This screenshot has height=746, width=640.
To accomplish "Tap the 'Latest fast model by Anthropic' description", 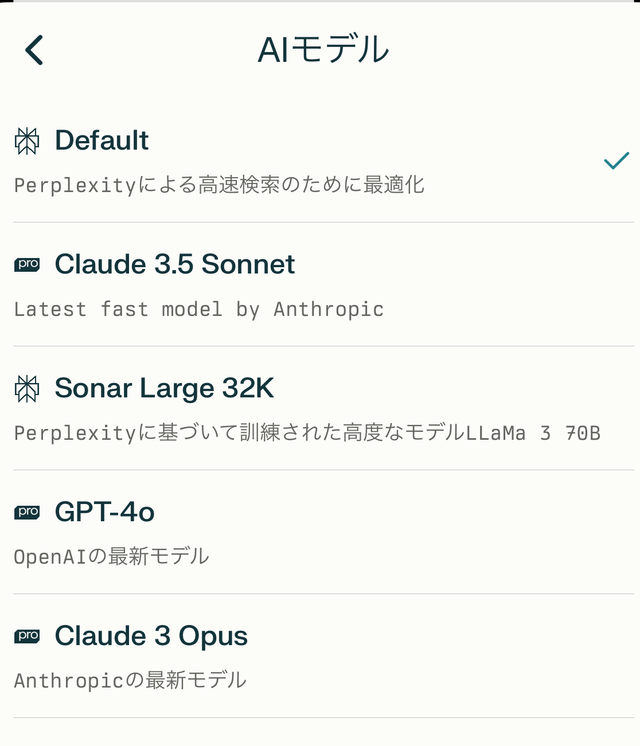I will (199, 309).
